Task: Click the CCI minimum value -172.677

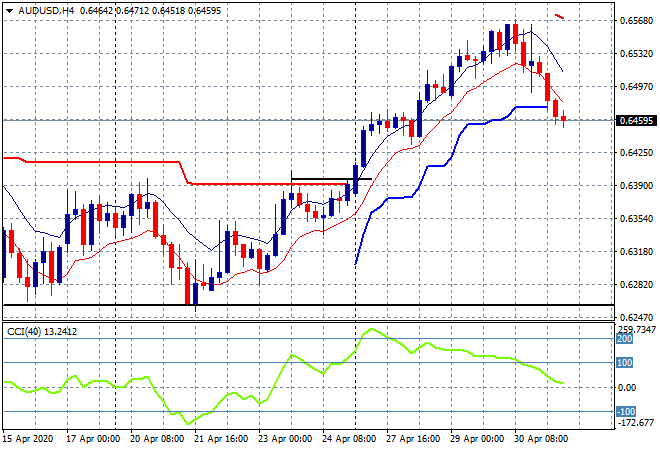Action: click(x=636, y=423)
